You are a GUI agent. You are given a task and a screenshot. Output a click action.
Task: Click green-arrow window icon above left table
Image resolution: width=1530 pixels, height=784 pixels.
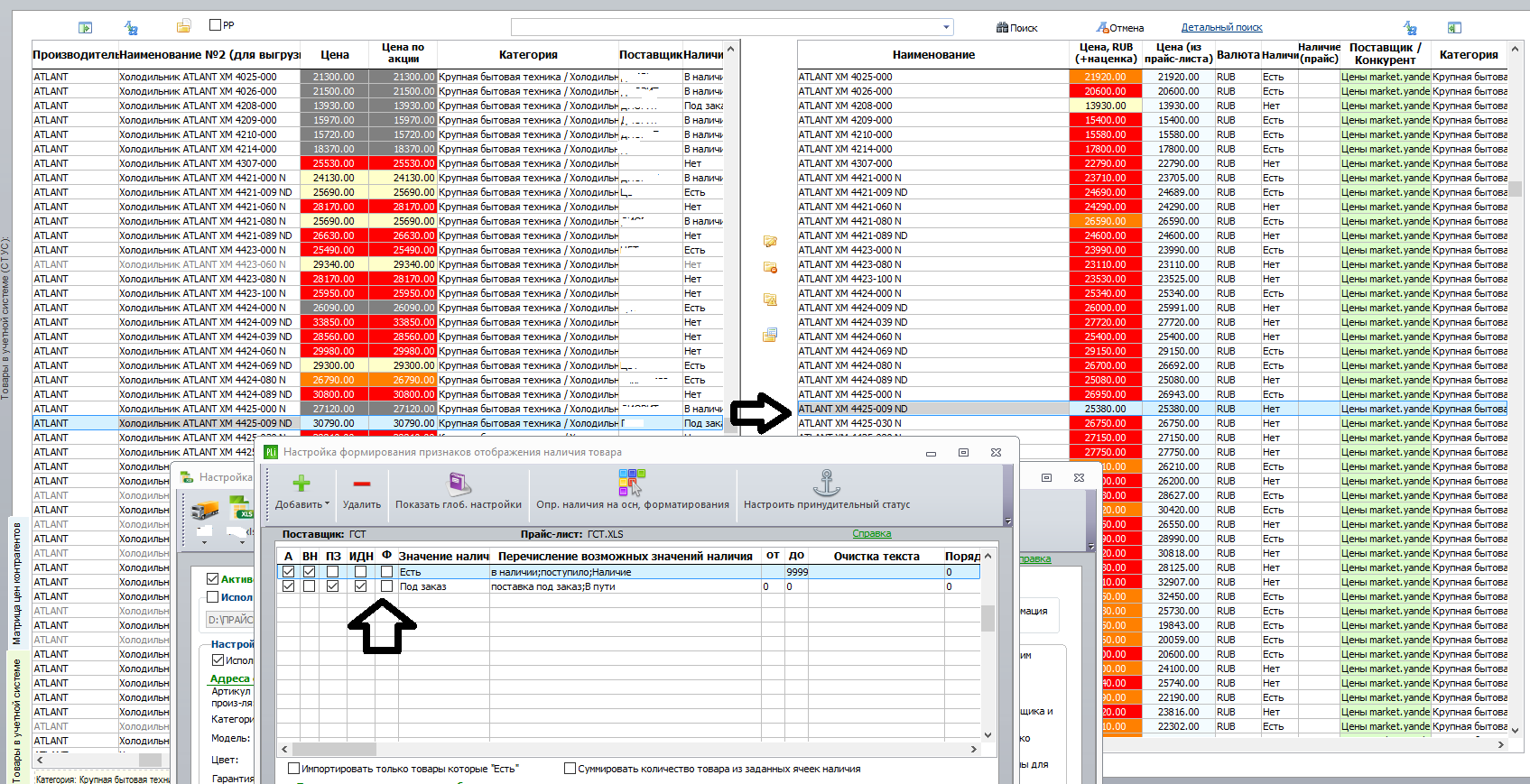point(86,28)
